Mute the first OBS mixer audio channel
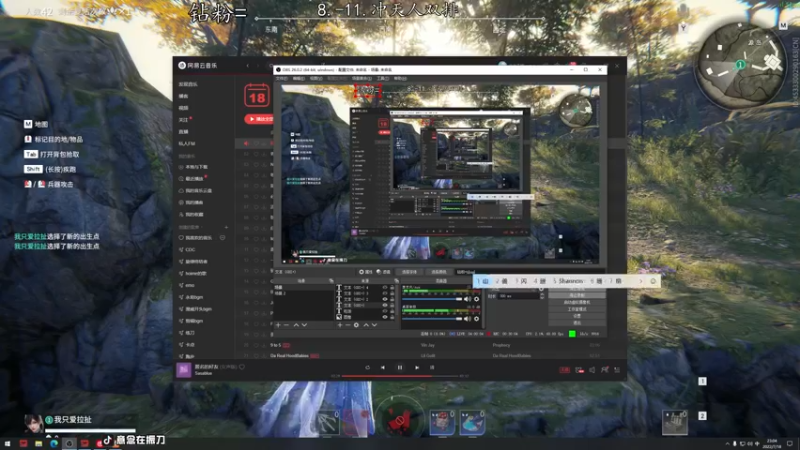Viewport: 800px width, 450px height. (x=467, y=299)
